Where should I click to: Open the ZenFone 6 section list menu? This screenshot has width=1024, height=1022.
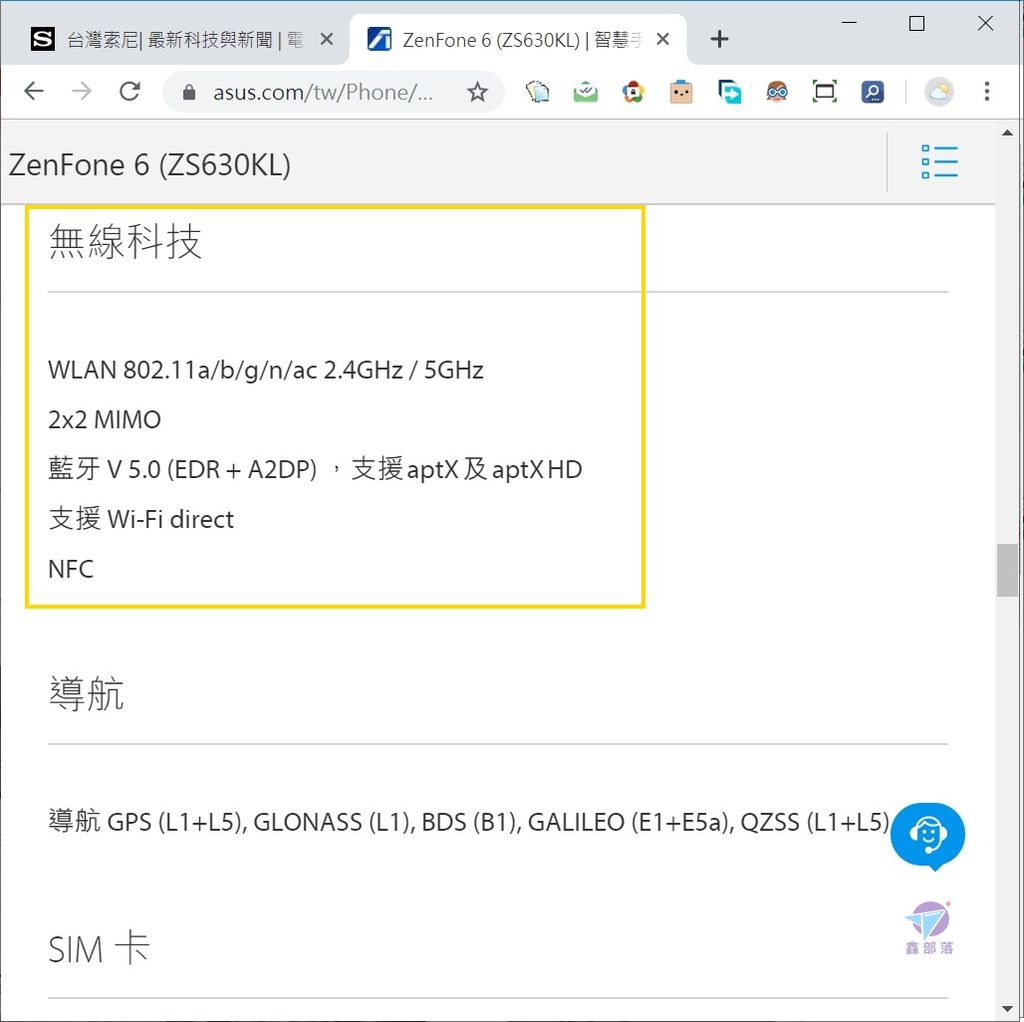939,161
